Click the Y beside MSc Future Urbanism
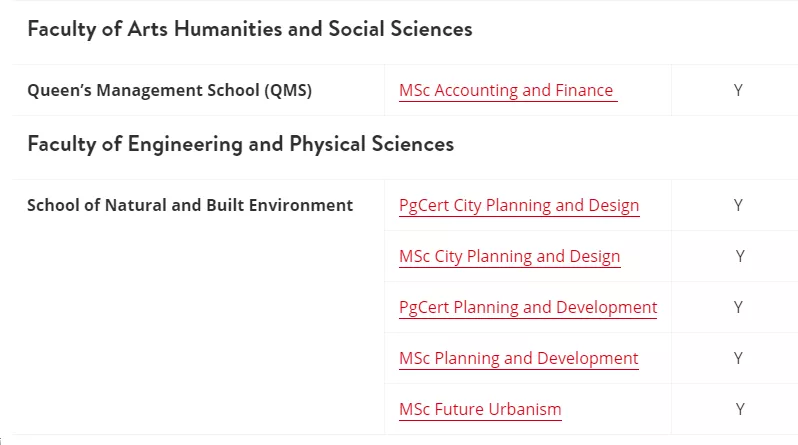The image size is (798, 445). 740,409
